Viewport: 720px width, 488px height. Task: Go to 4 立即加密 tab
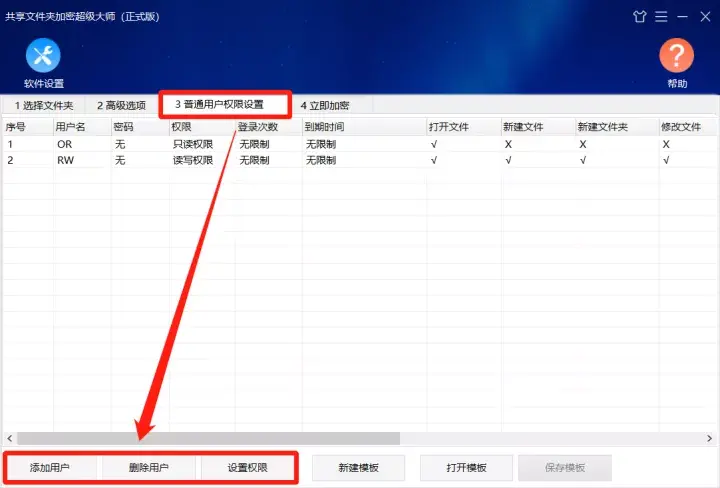point(325,106)
